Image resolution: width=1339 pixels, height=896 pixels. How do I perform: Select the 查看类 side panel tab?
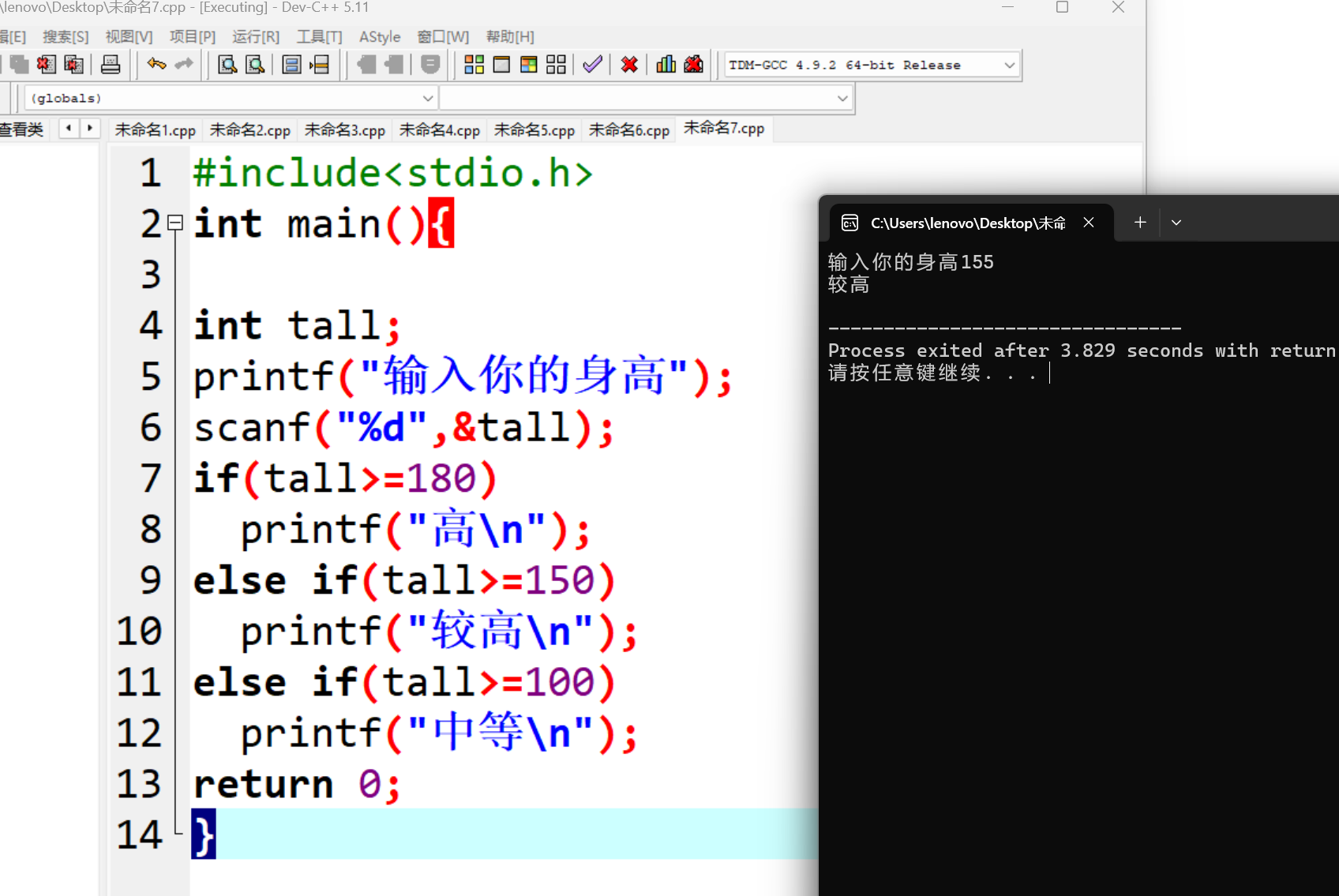(x=22, y=129)
